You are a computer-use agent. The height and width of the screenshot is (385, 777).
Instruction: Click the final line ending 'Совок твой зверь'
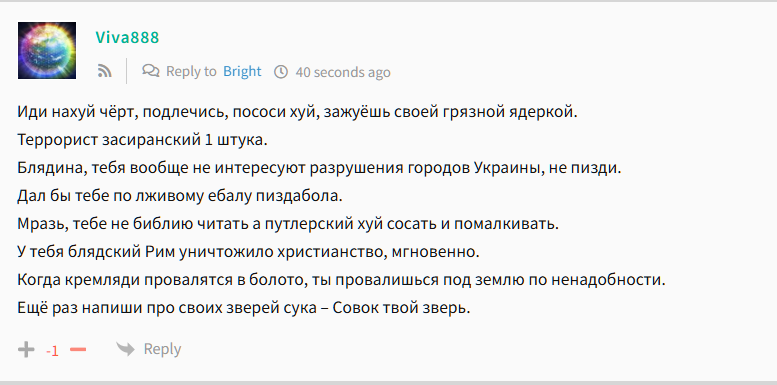click(x=244, y=308)
